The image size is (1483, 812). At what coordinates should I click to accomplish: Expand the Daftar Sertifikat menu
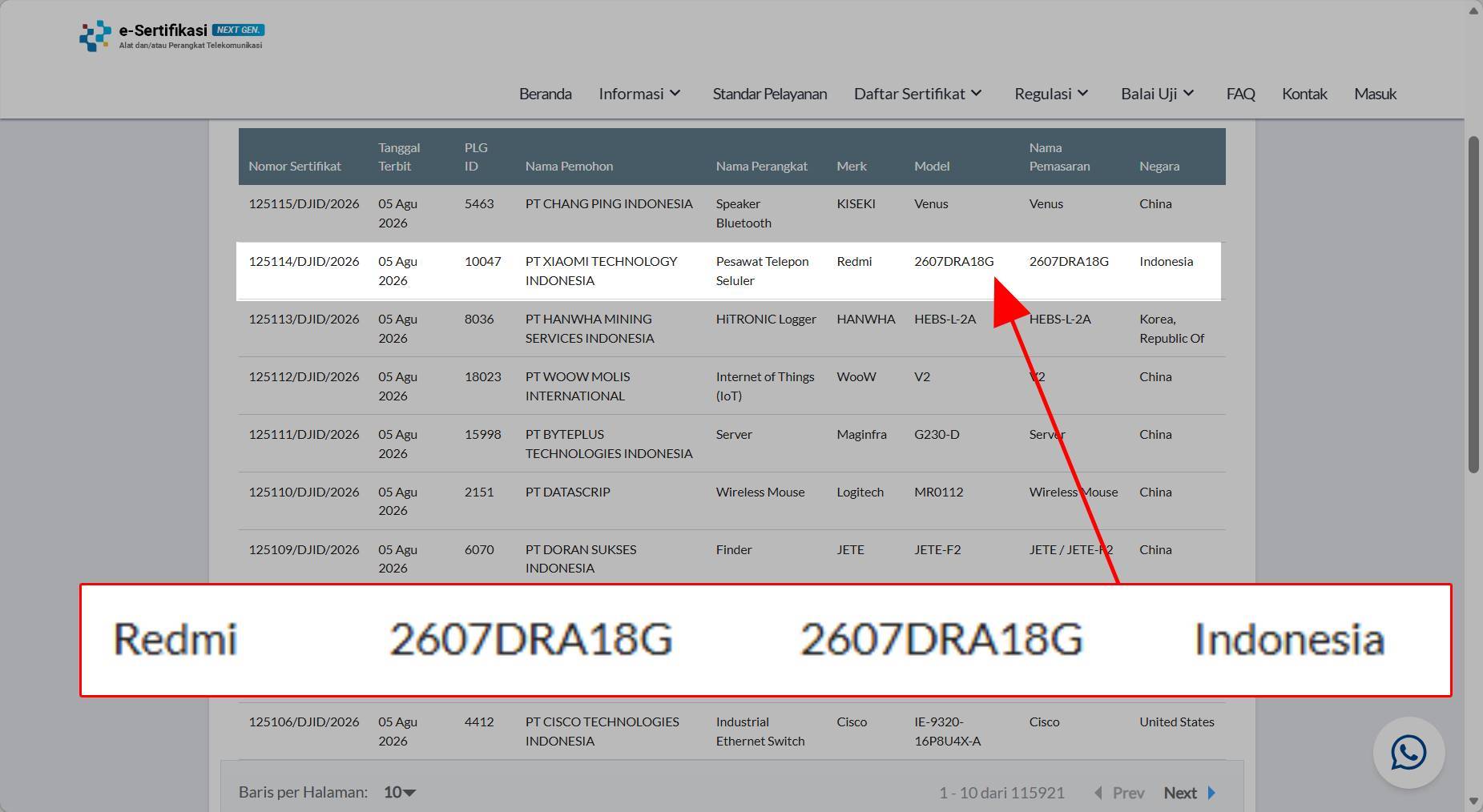coord(917,94)
